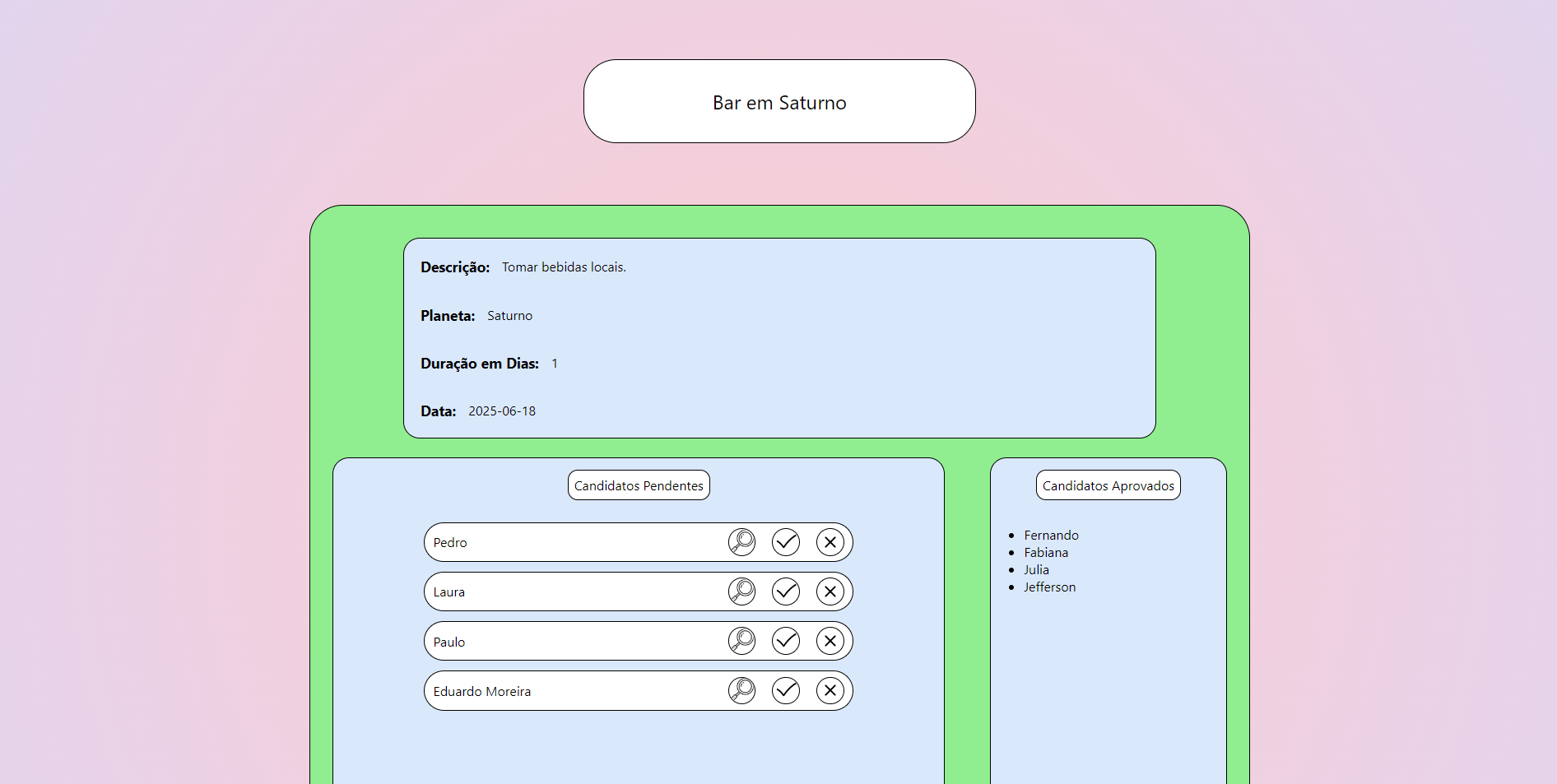Approve Eduardo Moreira with checkmark icon
Image resolution: width=1557 pixels, height=784 pixels.
point(786,690)
